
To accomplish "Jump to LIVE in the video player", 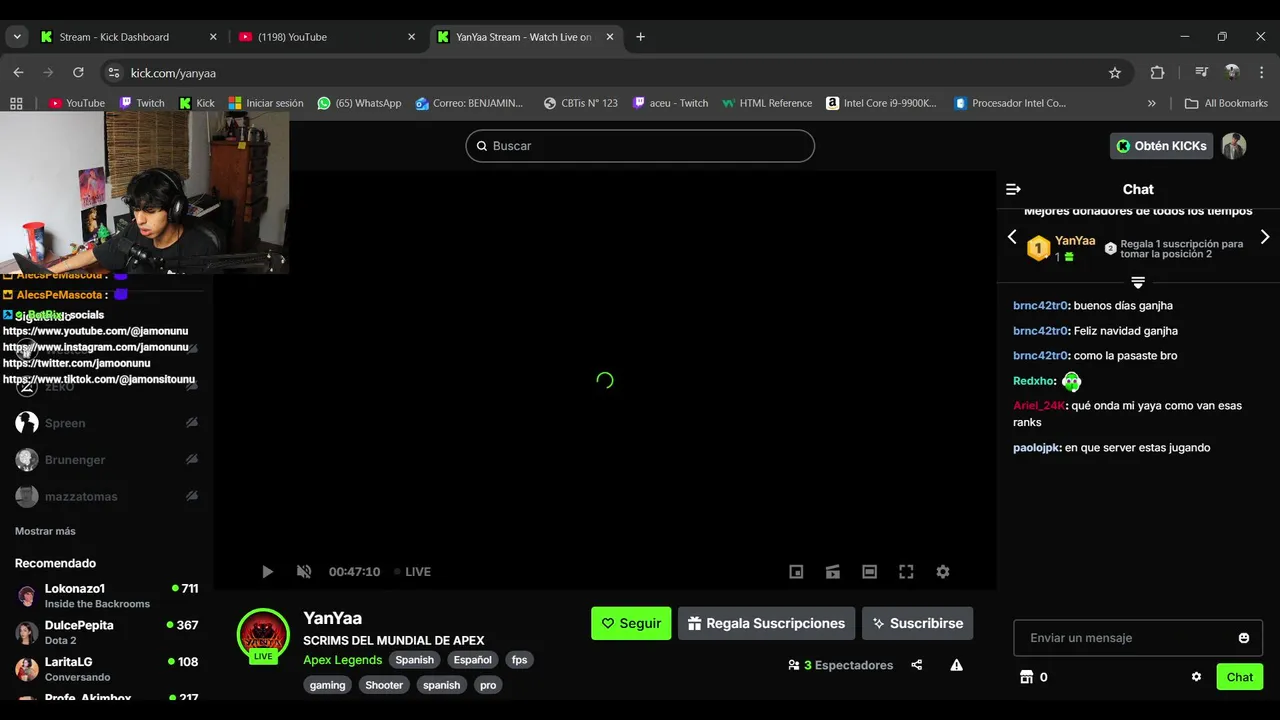I will tap(412, 572).
